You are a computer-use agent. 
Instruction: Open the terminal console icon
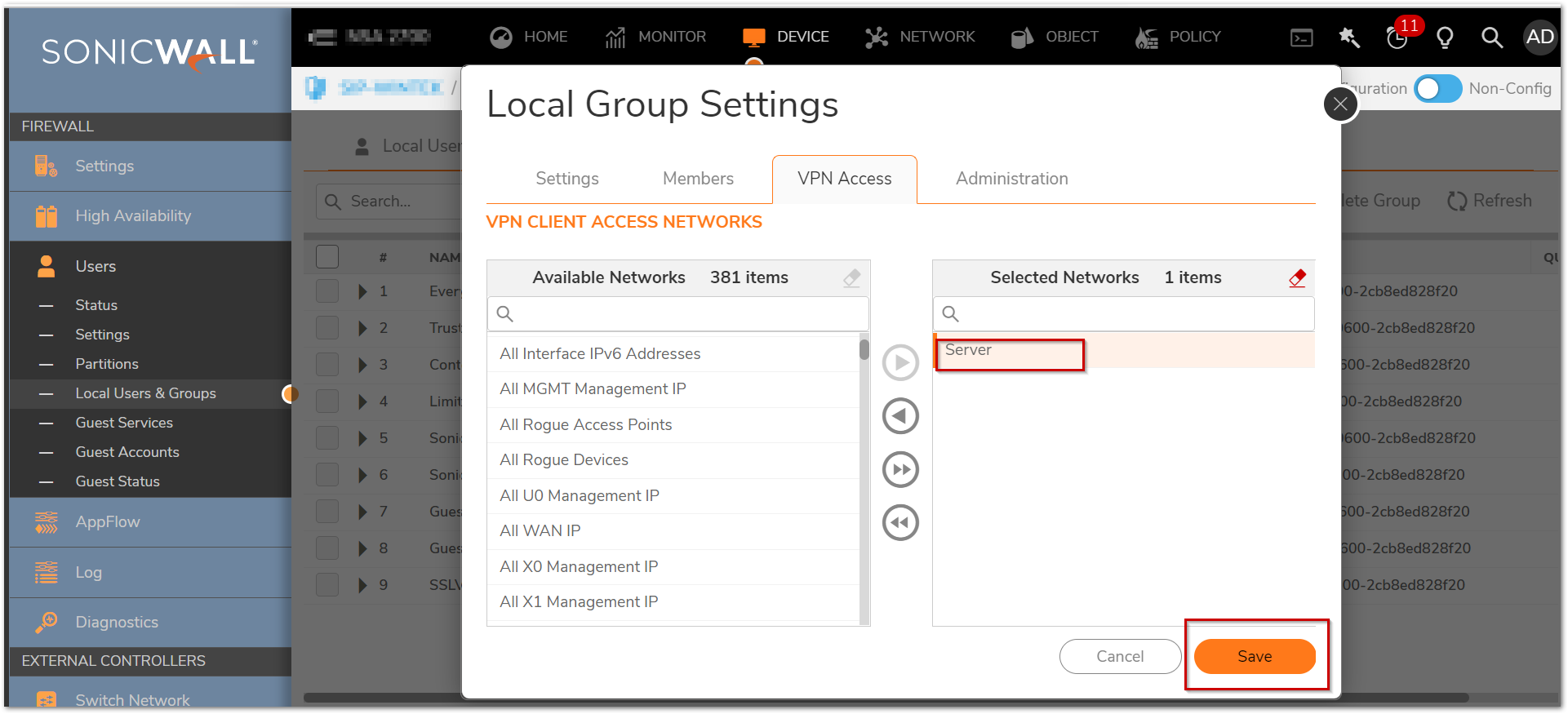1302,38
